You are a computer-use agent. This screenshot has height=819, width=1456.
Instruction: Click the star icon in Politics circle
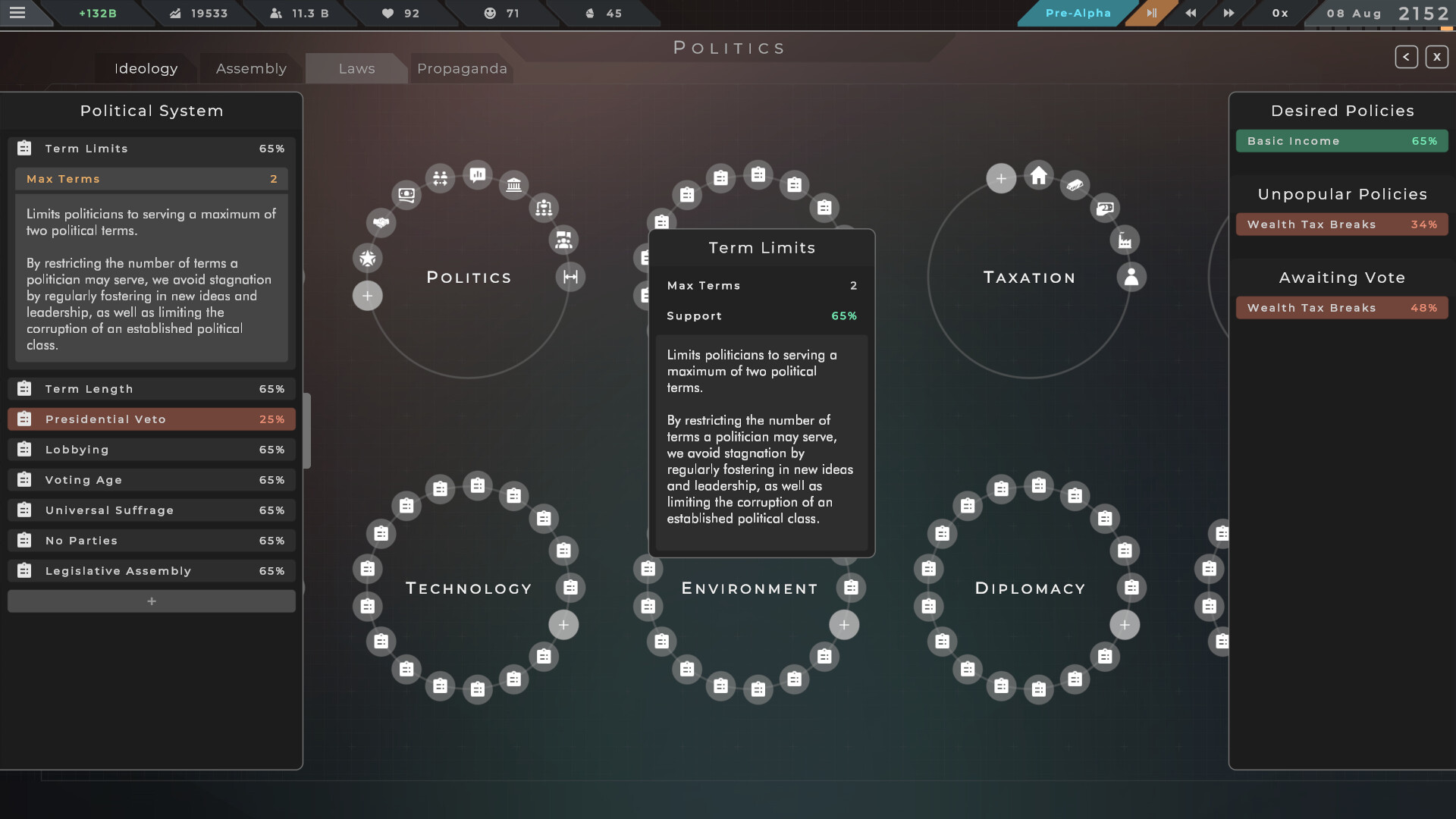click(x=367, y=258)
